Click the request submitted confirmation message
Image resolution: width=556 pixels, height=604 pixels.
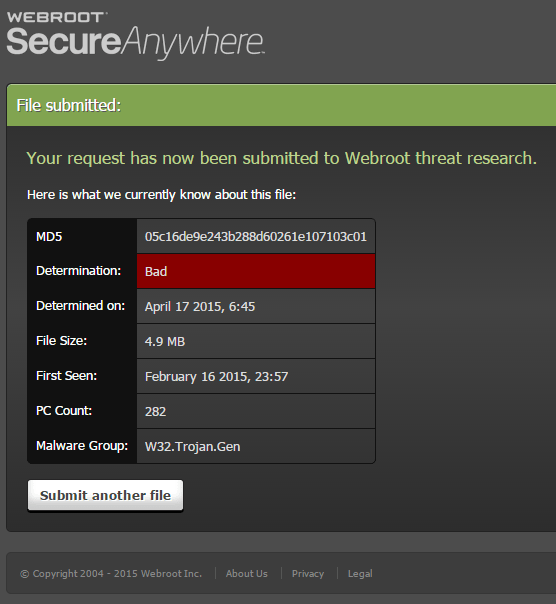point(282,158)
